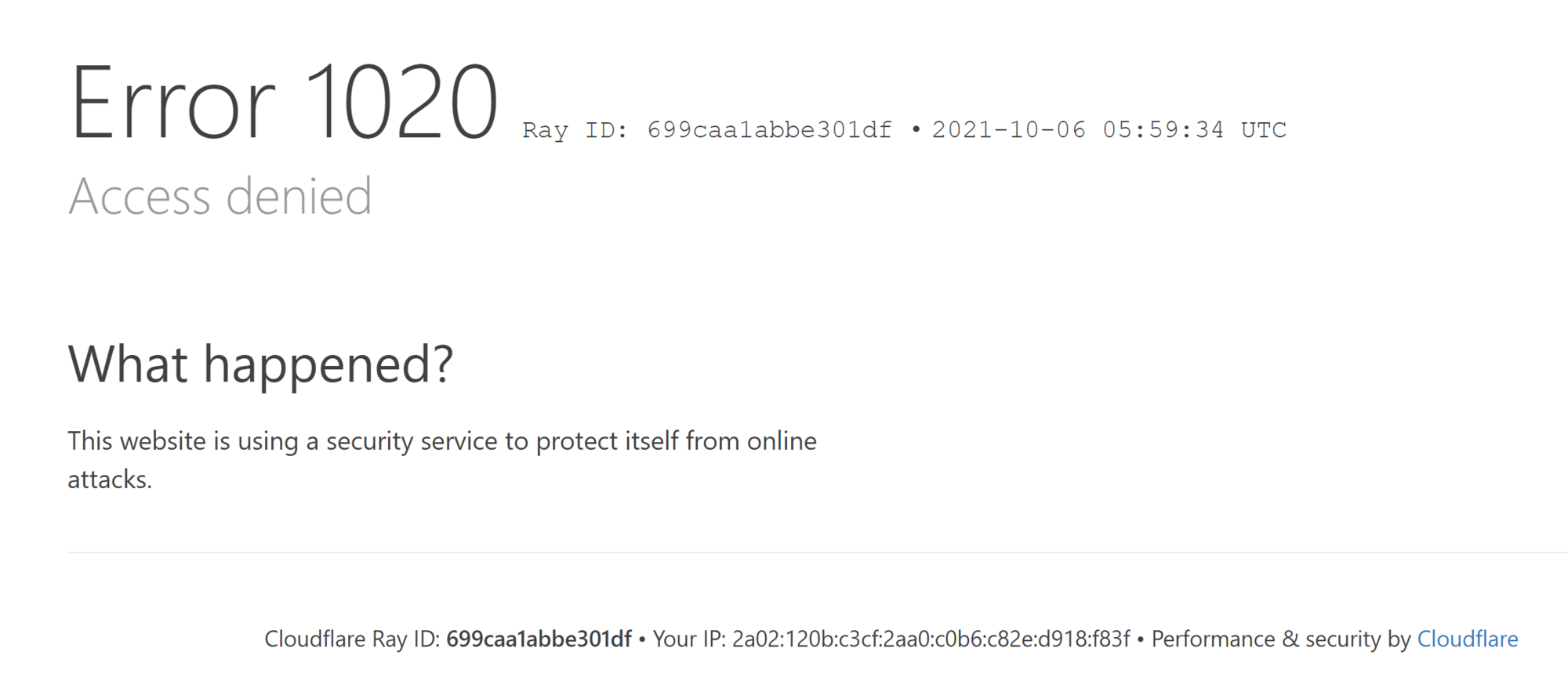Click the monospace "Ray ID:" label beside the heading

point(575,130)
